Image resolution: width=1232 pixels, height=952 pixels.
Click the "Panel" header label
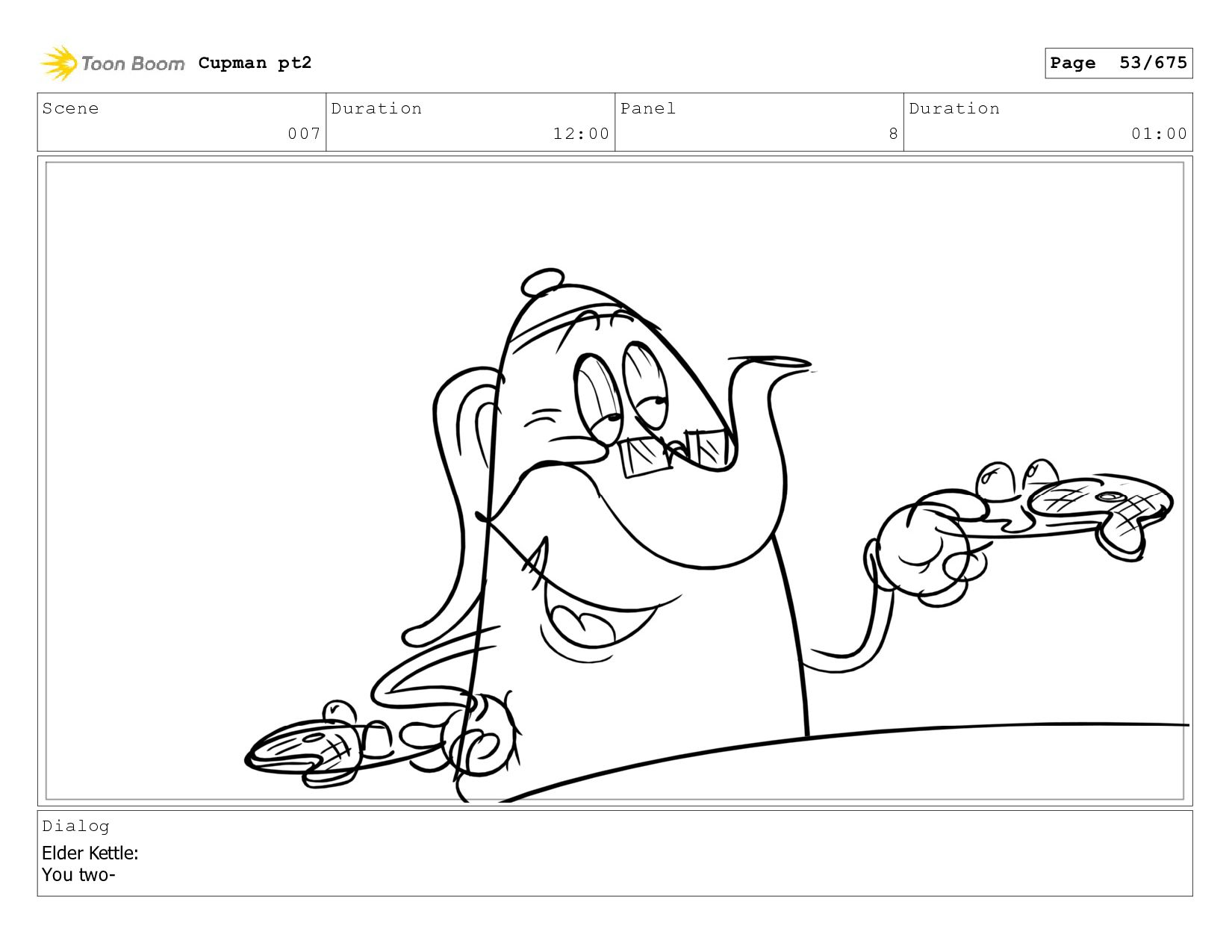tap(648, 108)
